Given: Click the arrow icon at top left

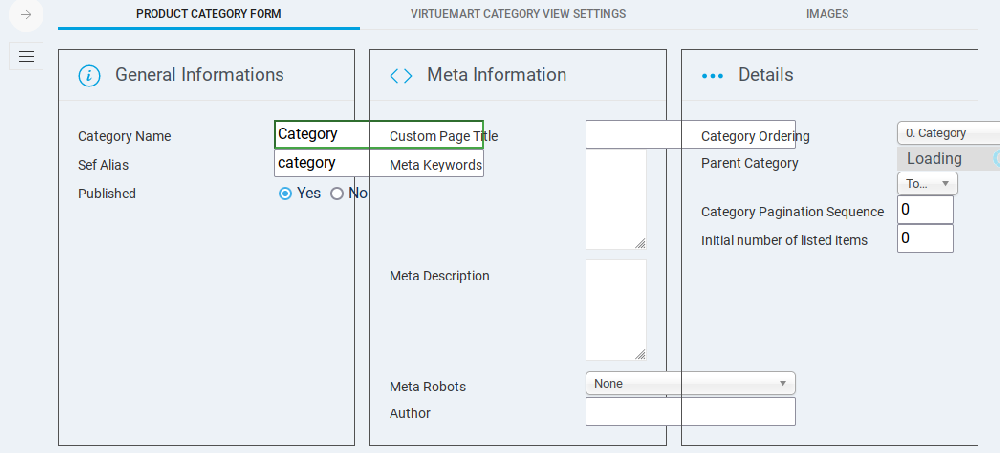Looking at the screenshot, I should pyautogui.click(x=26, y=15).
